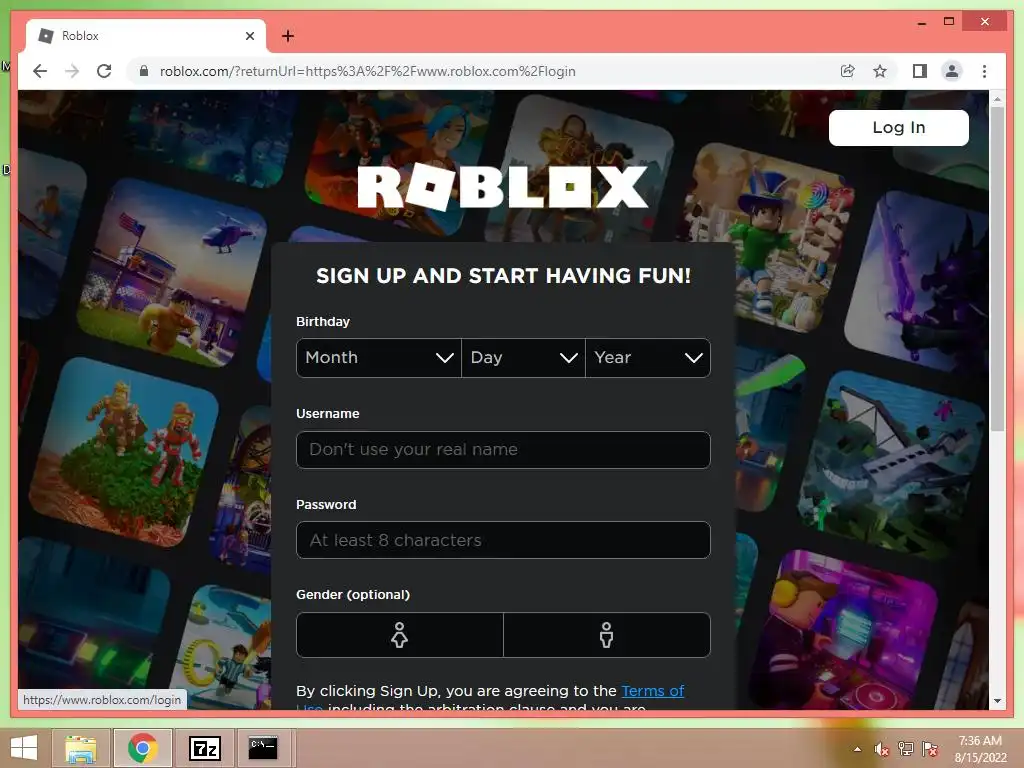Click the purple DJ game thumbnail
Image resolution: width=1024 pixels, height=768 pixels.
844,630
